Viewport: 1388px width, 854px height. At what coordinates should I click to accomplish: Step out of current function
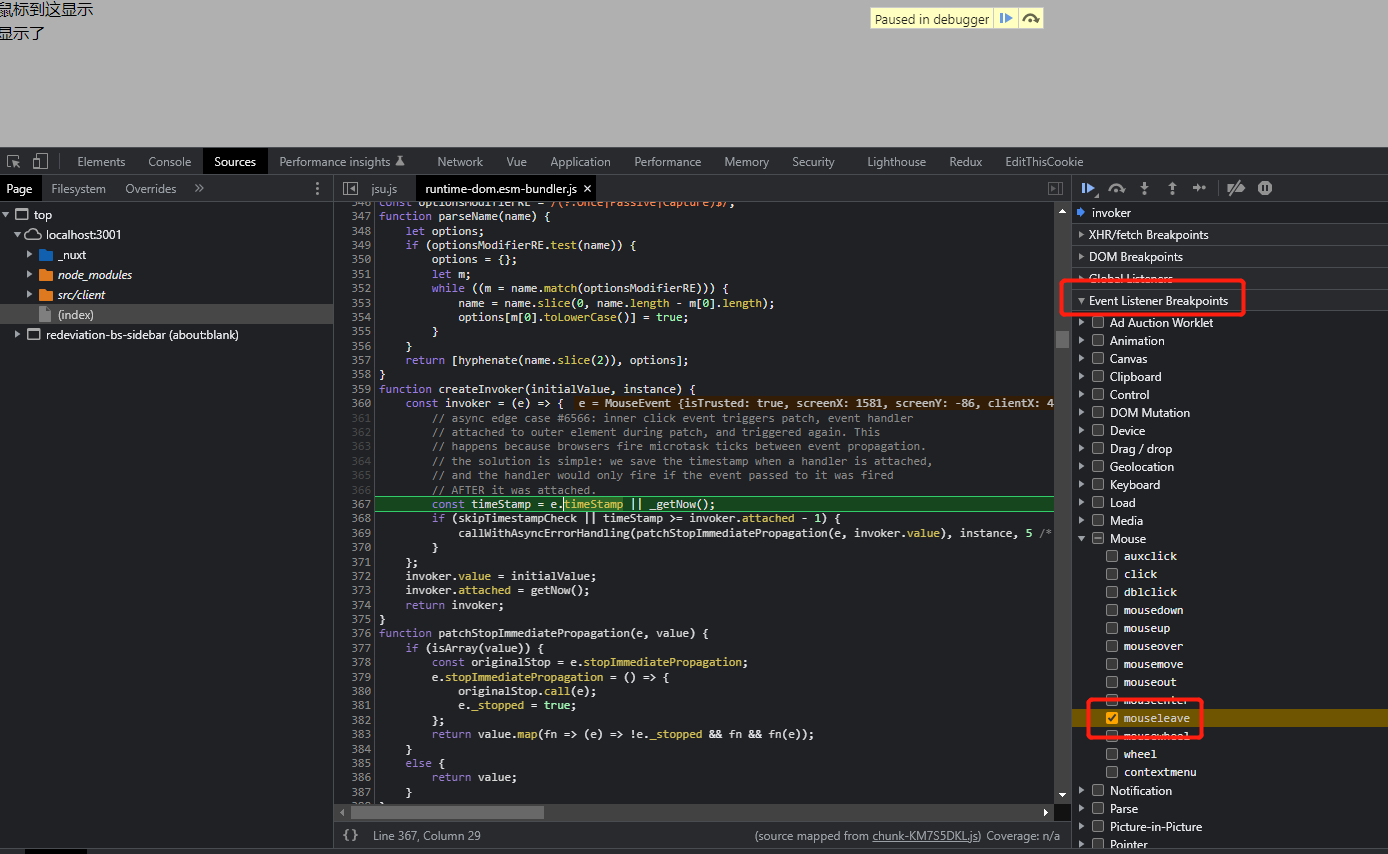coord(1172,188)
